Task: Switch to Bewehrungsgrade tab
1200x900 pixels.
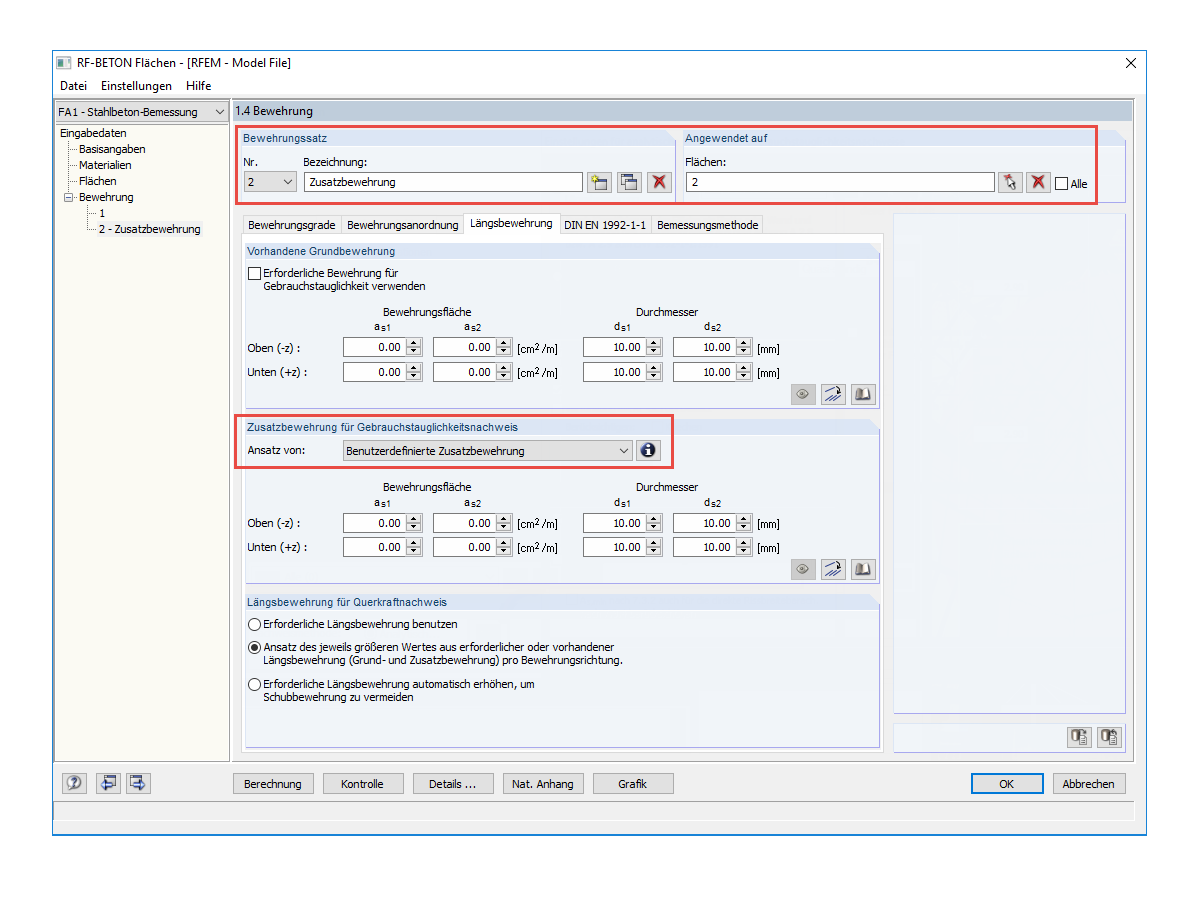Action: tap(291, 225)
